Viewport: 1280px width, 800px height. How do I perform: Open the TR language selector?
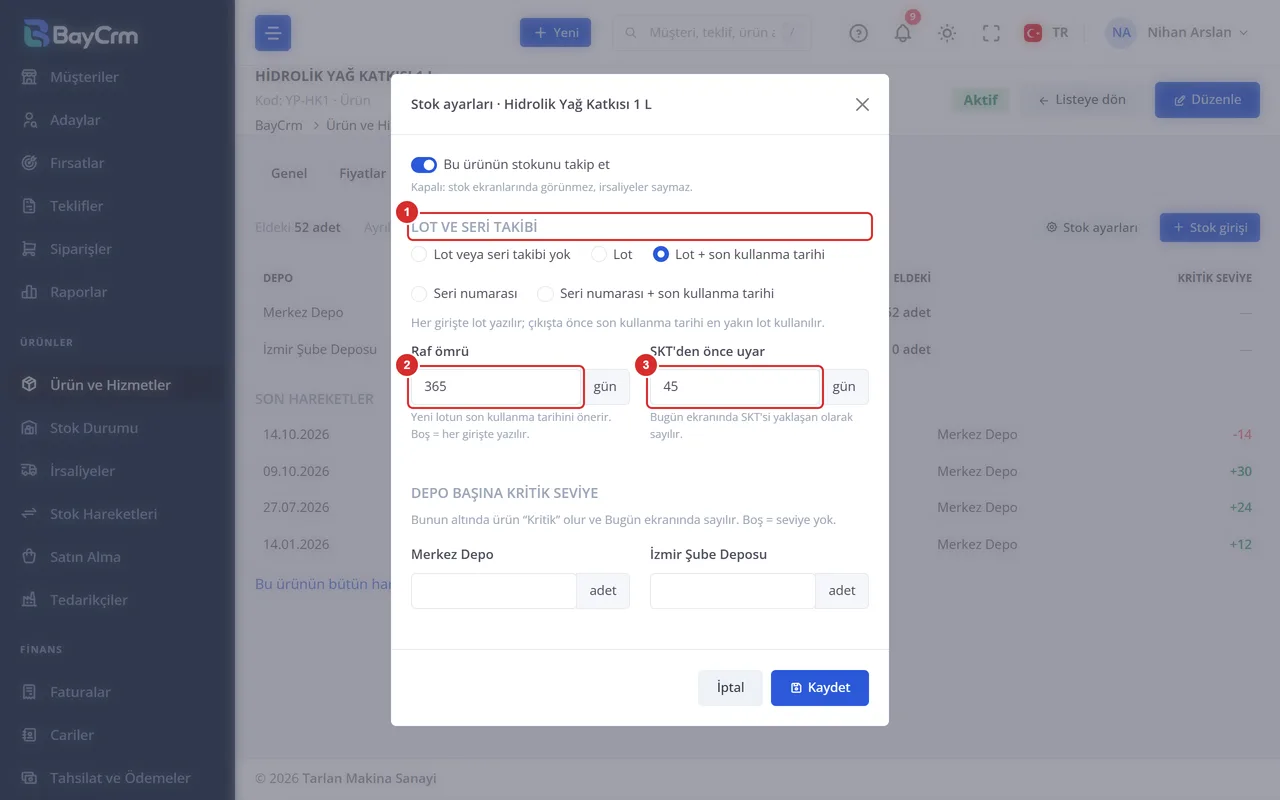(1046, 33)
